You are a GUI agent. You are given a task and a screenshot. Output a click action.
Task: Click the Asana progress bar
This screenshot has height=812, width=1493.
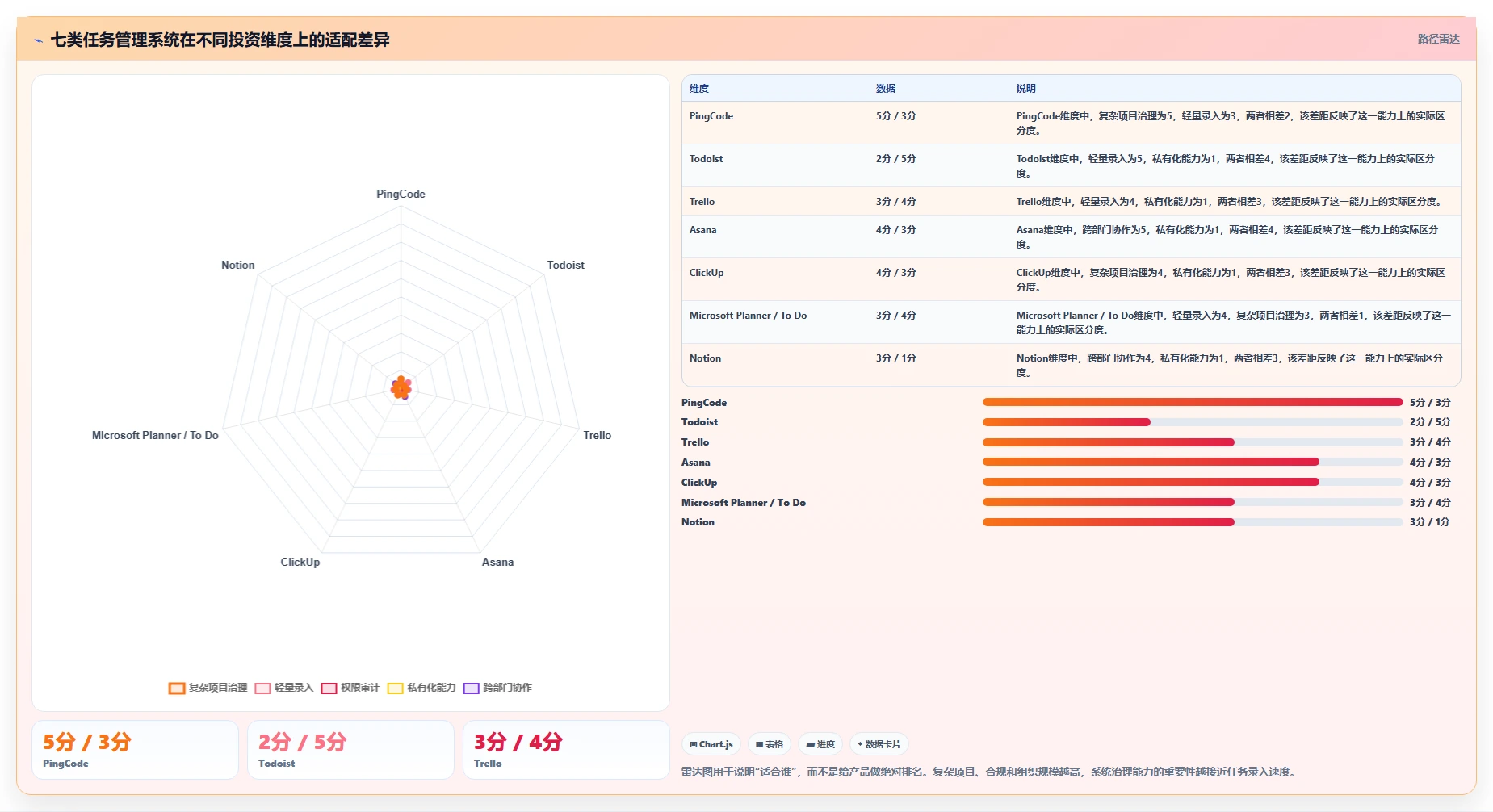1193,462
